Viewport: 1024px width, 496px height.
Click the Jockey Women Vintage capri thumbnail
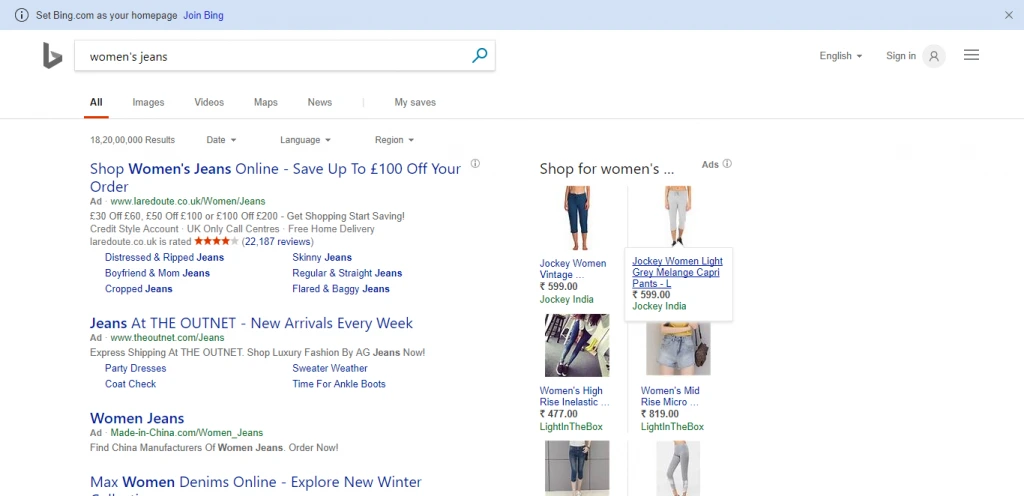click(578, 216)
